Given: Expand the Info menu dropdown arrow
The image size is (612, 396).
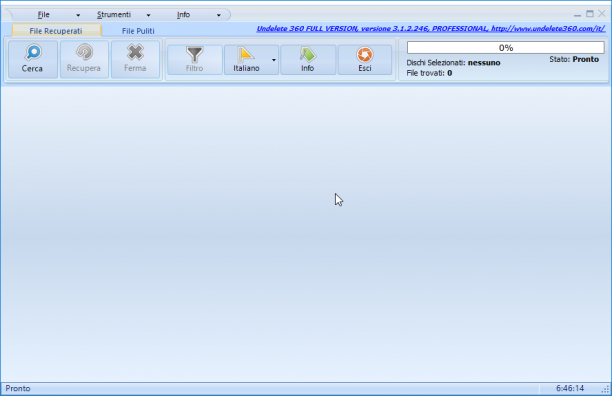Looking at the screenshot, I should [219, 15].
